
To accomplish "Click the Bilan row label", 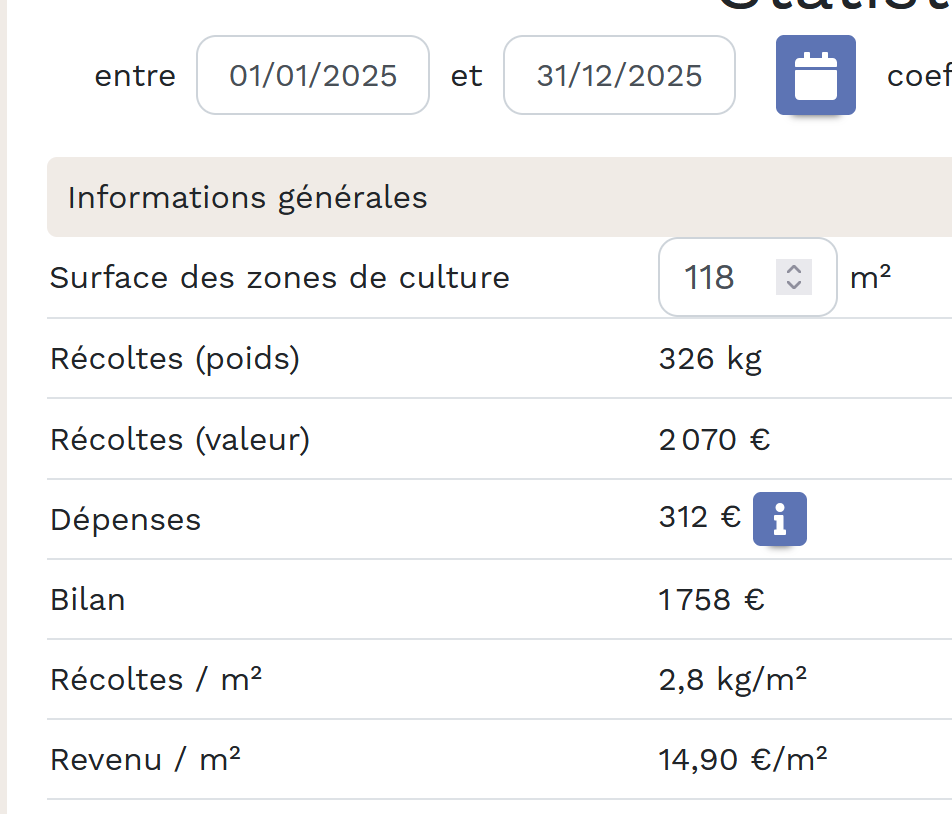I will click(88, 600).
